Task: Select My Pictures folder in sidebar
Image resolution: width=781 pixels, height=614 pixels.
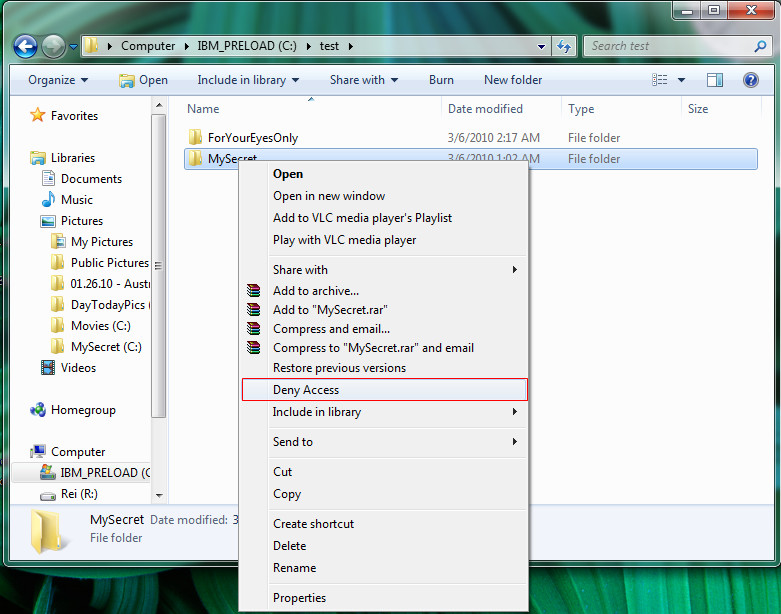Action: [x=92, y=242]
